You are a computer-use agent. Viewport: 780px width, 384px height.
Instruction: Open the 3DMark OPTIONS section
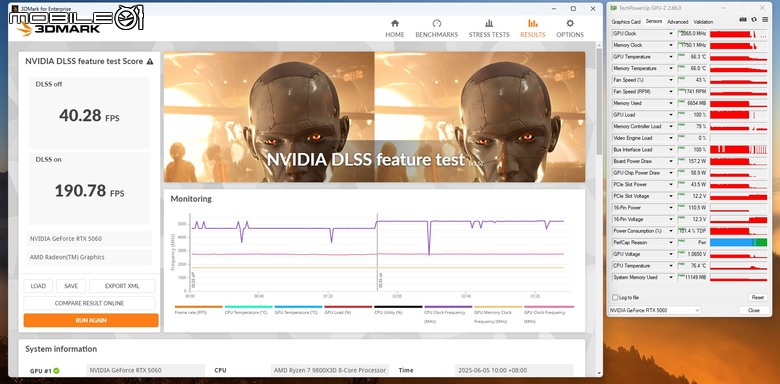point(570,29)
